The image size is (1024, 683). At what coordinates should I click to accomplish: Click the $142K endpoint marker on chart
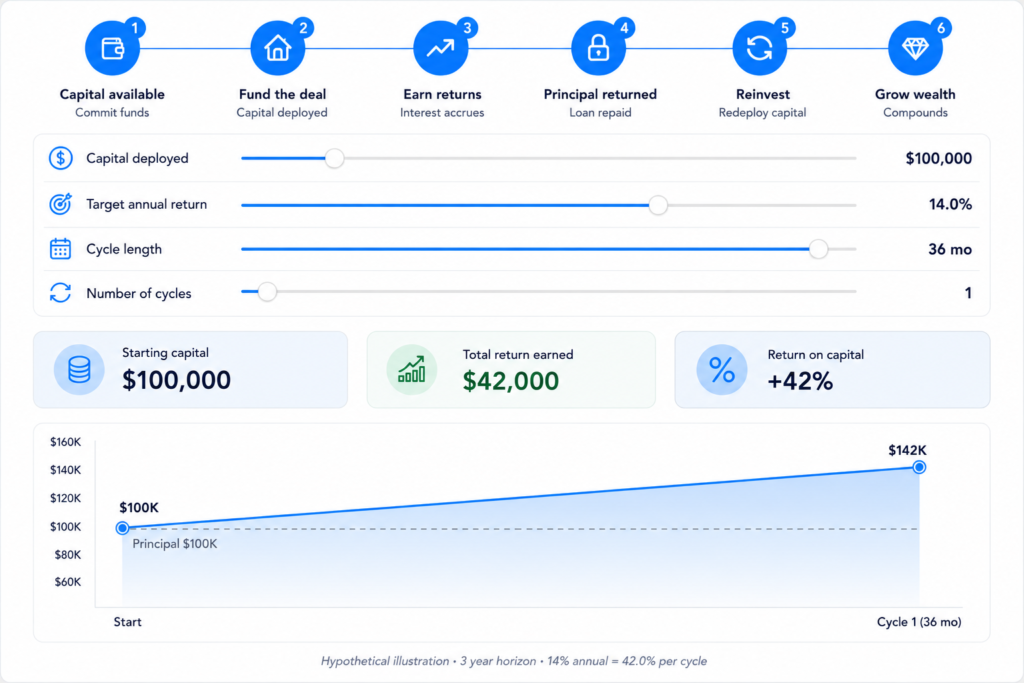[919, 467]
